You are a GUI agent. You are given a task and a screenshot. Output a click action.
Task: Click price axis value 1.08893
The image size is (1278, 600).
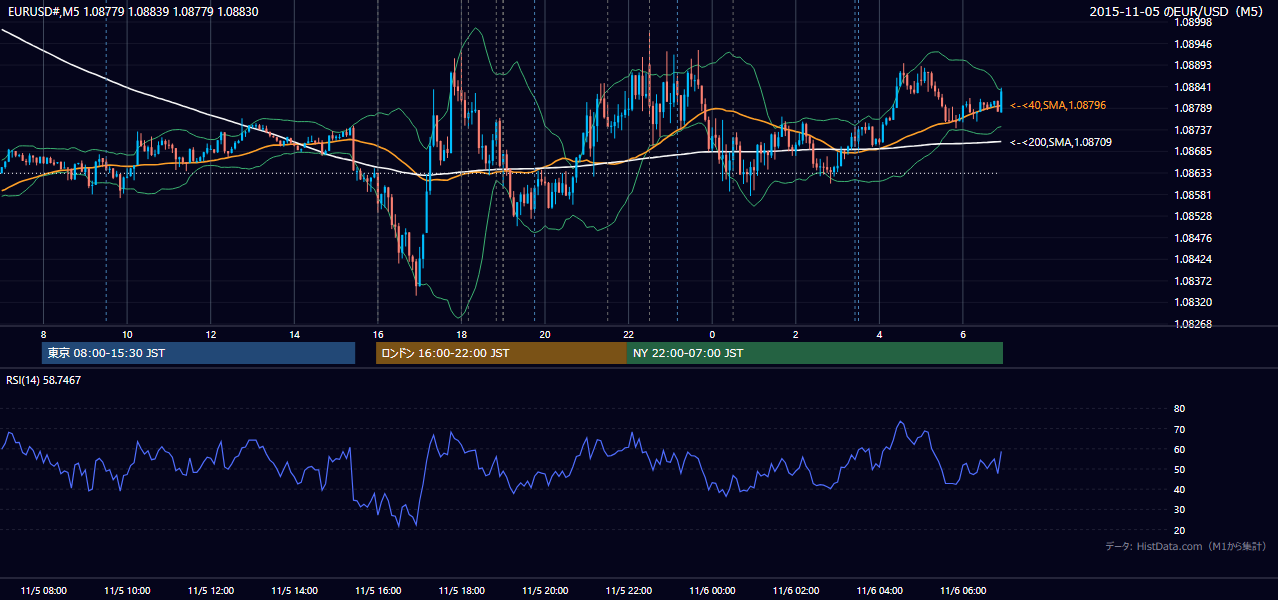(x=1193, y=65)
